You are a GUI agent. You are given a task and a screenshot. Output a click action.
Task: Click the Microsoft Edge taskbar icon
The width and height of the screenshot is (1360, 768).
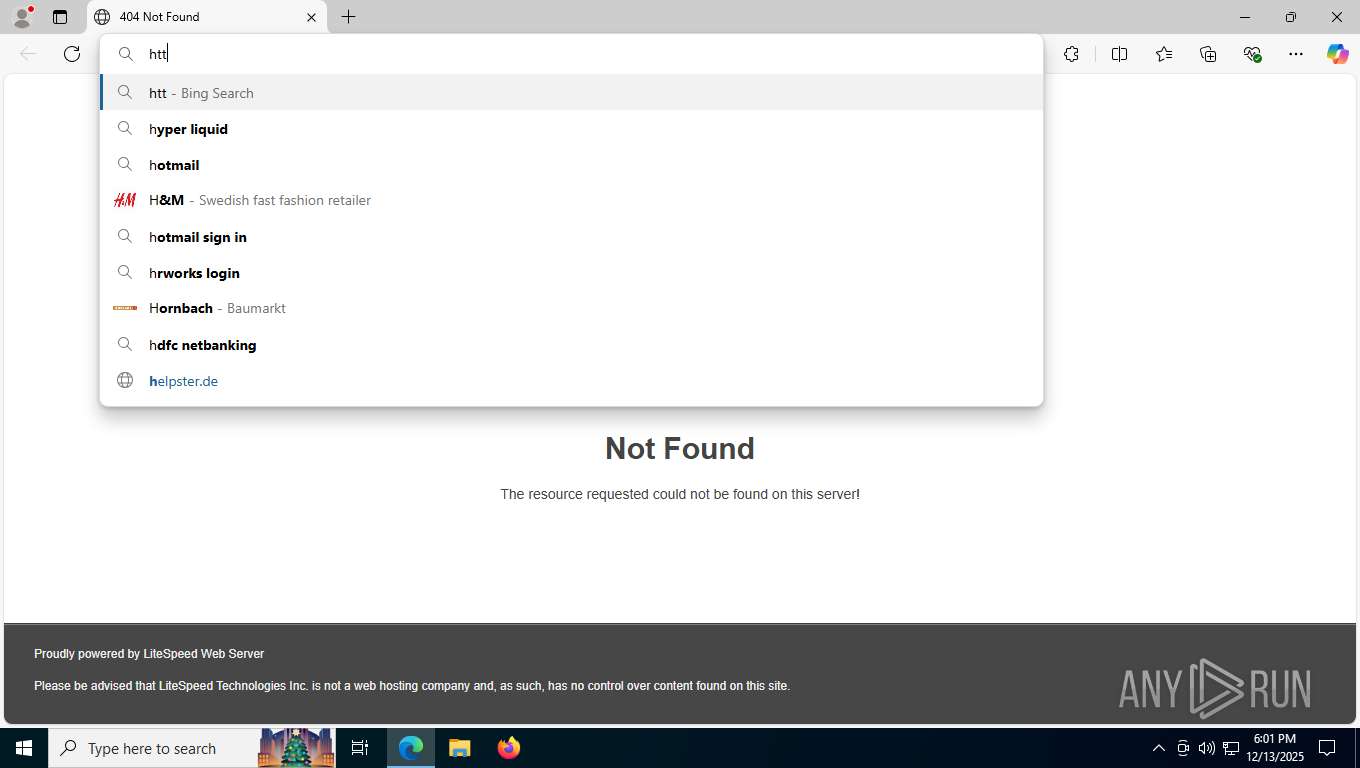(411, 748)
